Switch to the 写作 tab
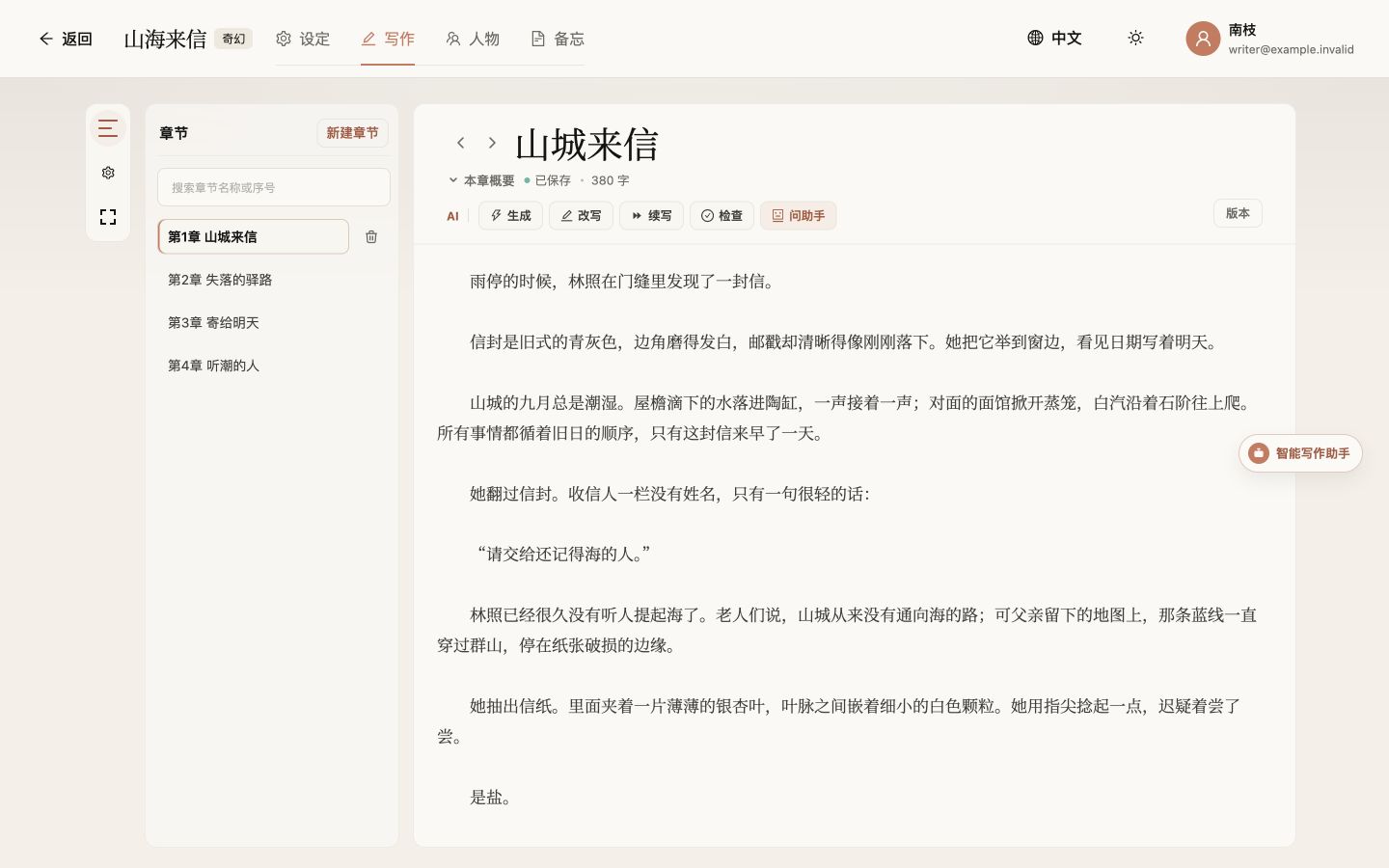1389x868 pixels. pyautogui.click(x=388, y=39)
